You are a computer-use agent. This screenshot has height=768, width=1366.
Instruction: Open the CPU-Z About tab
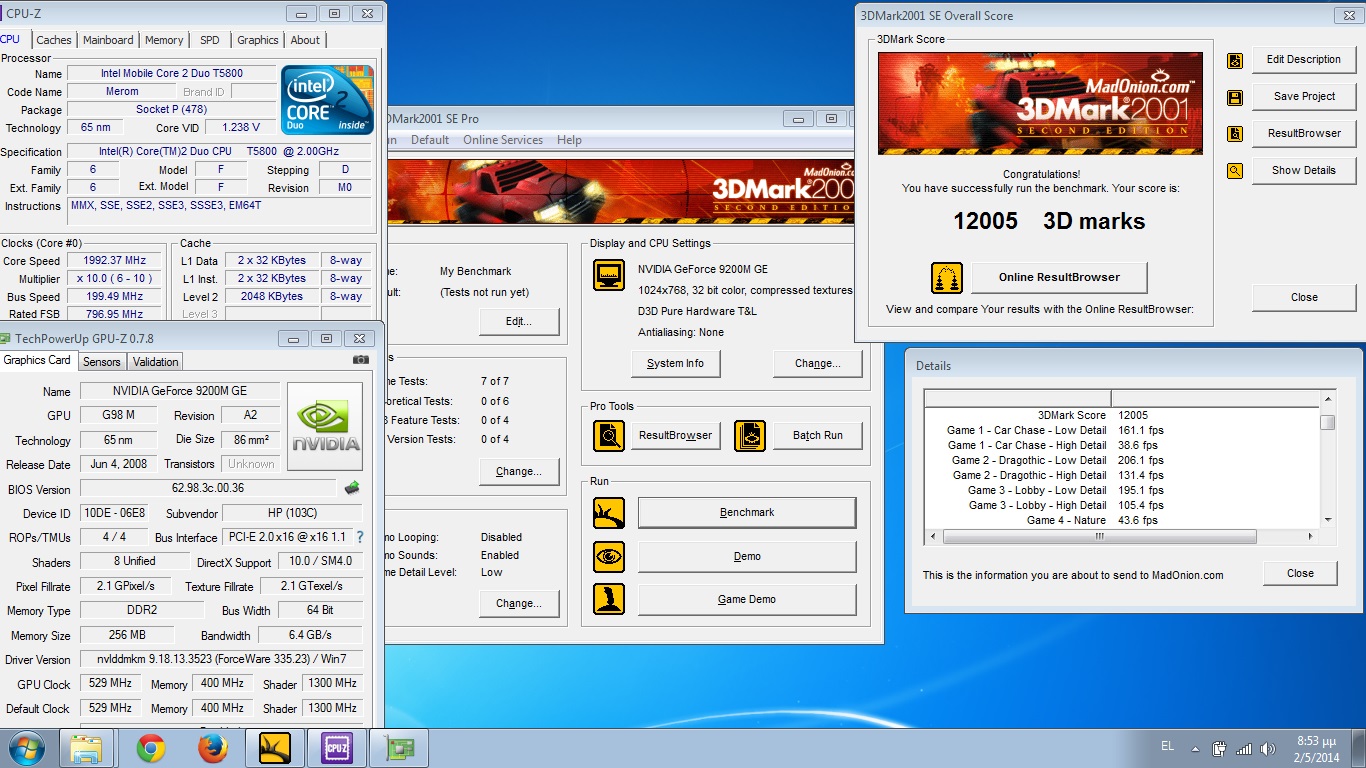[x=306, y=40]
